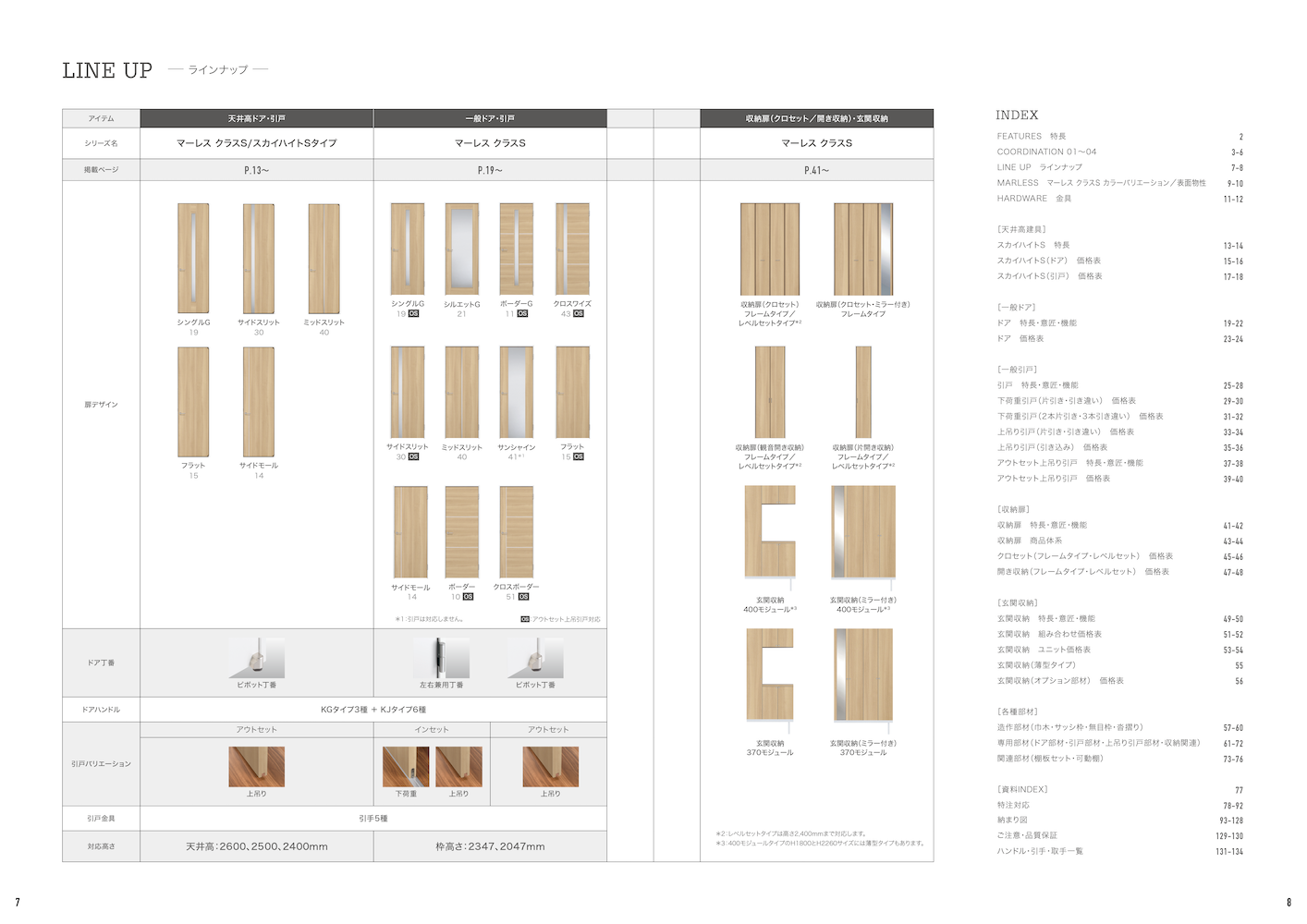Image resolution: width=1307 pixels, height=924 pixels.
Task: Click the 天井高ドア・引戸 column header
Action: point(256,118)
